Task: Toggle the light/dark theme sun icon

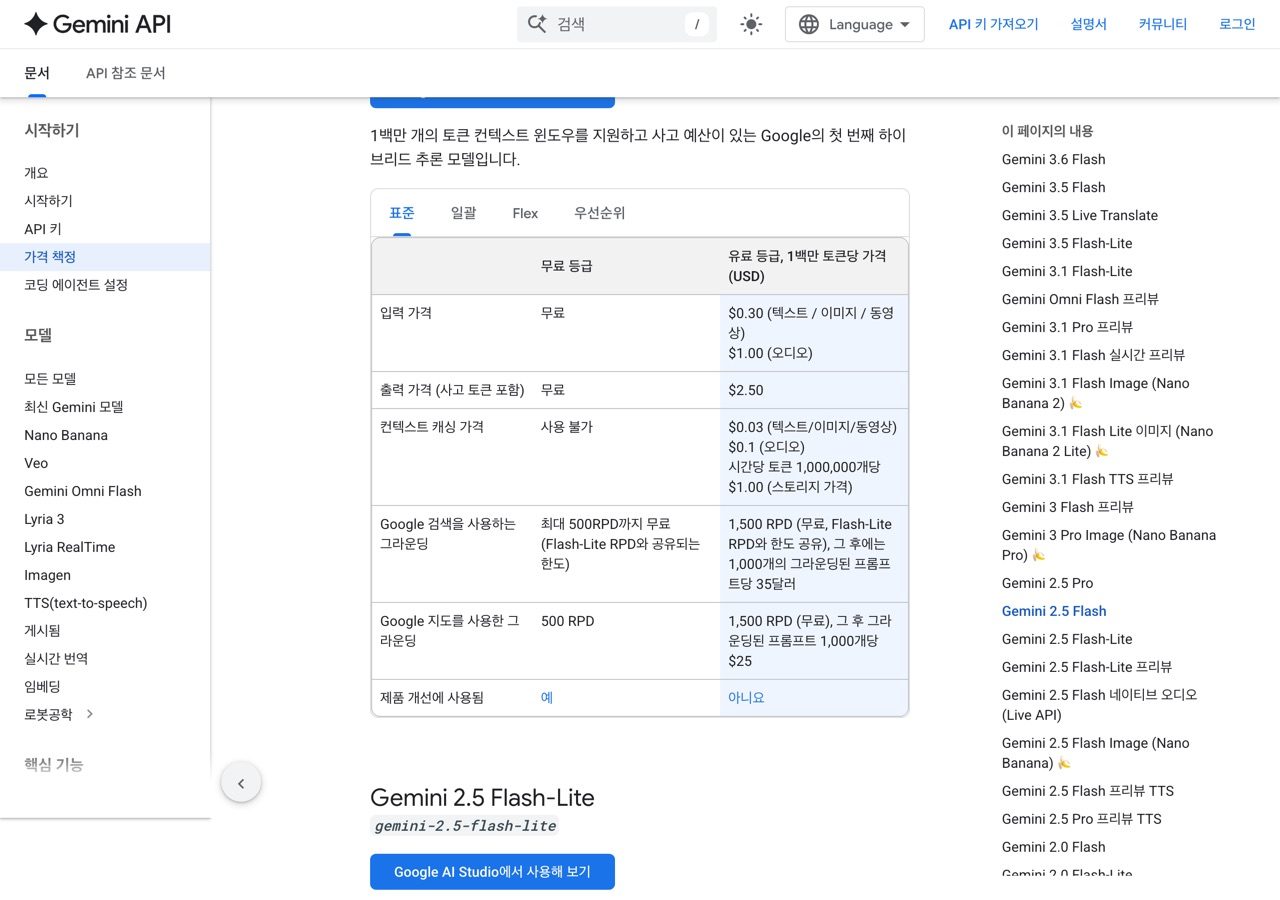Action: tap(751, 24)
